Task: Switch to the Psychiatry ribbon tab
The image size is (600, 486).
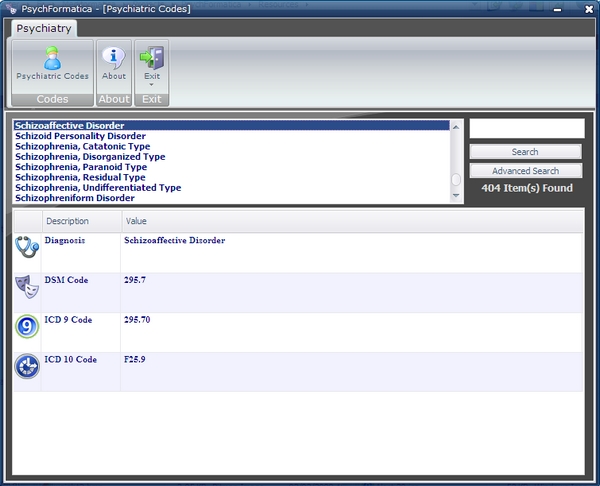Action: [x=43, y=29]
